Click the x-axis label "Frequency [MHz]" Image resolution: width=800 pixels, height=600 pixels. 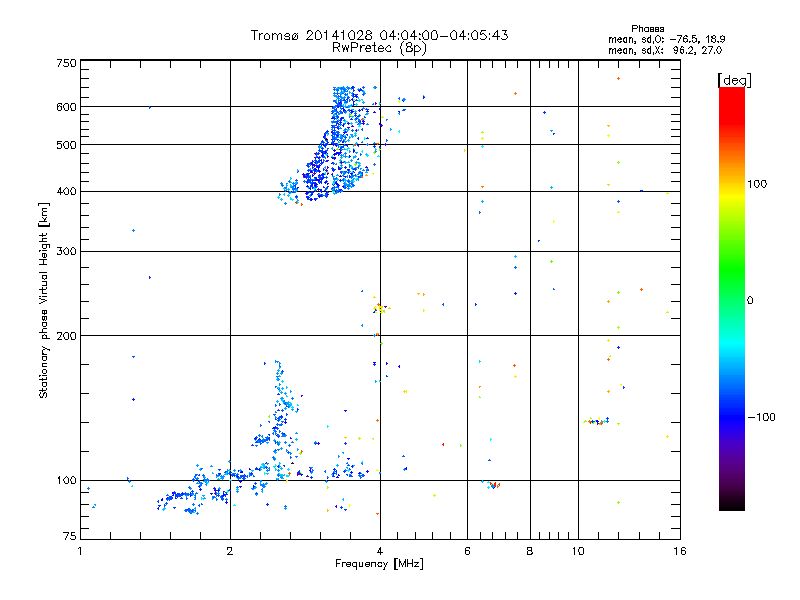(x=379, y=564)
